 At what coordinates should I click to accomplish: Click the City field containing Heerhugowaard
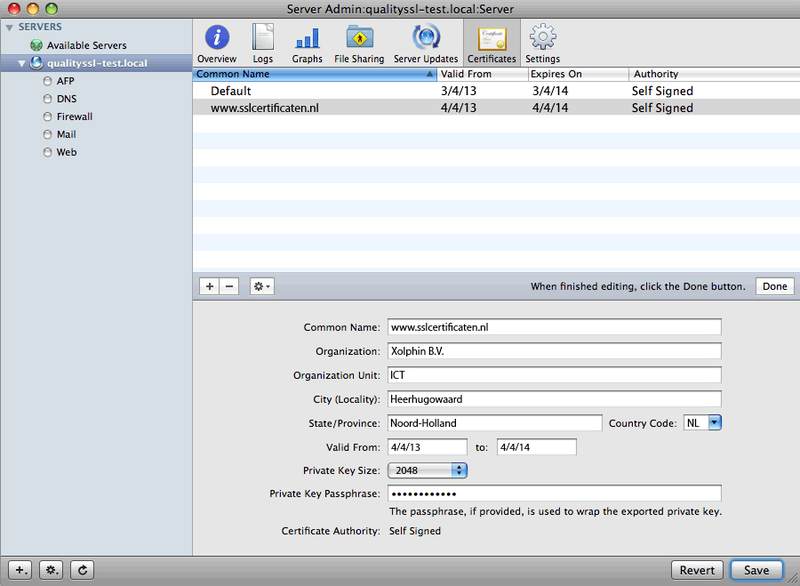[x=555, y=399]
